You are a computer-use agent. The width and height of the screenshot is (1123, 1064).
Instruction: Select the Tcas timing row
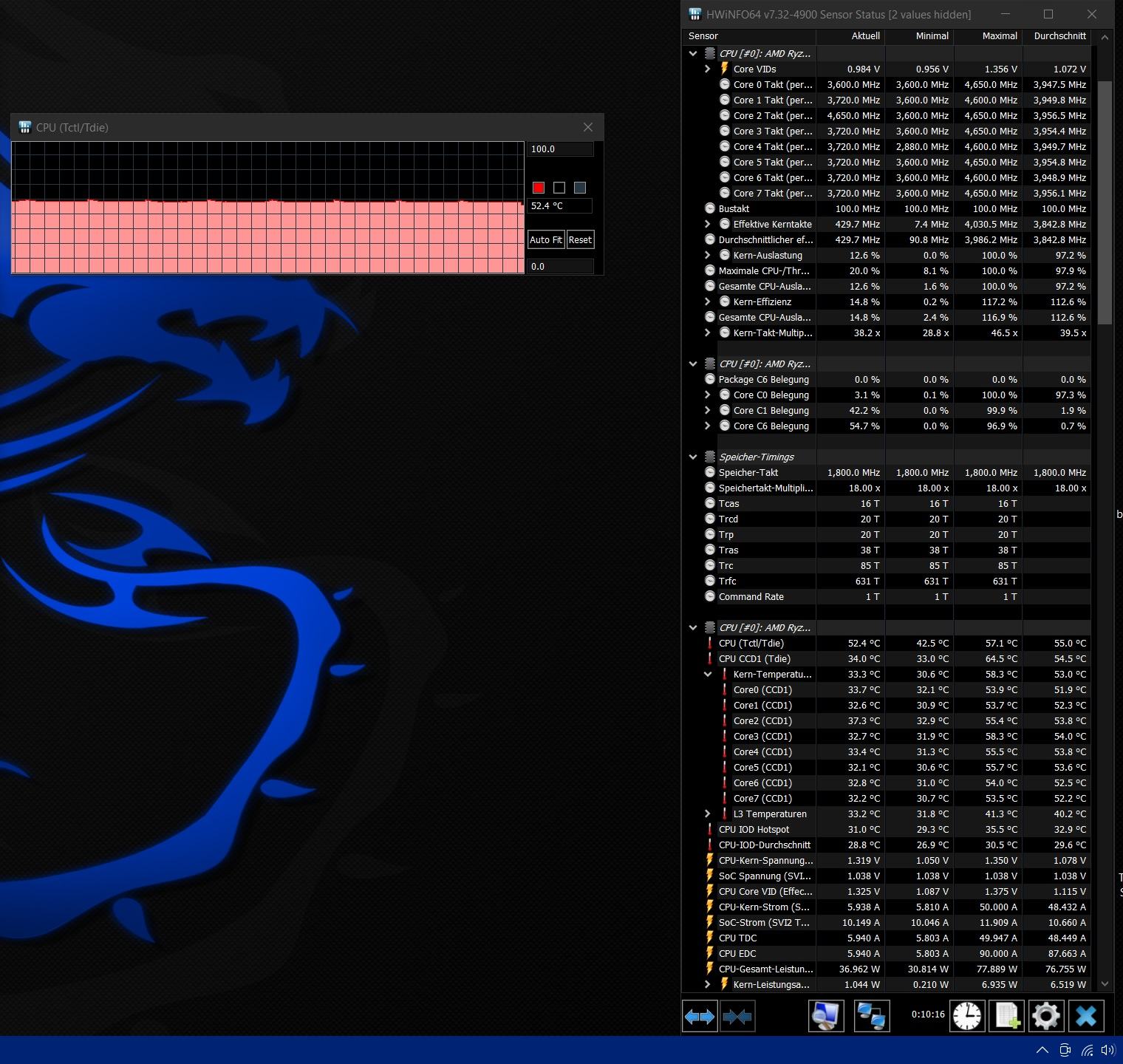(887, 503)
